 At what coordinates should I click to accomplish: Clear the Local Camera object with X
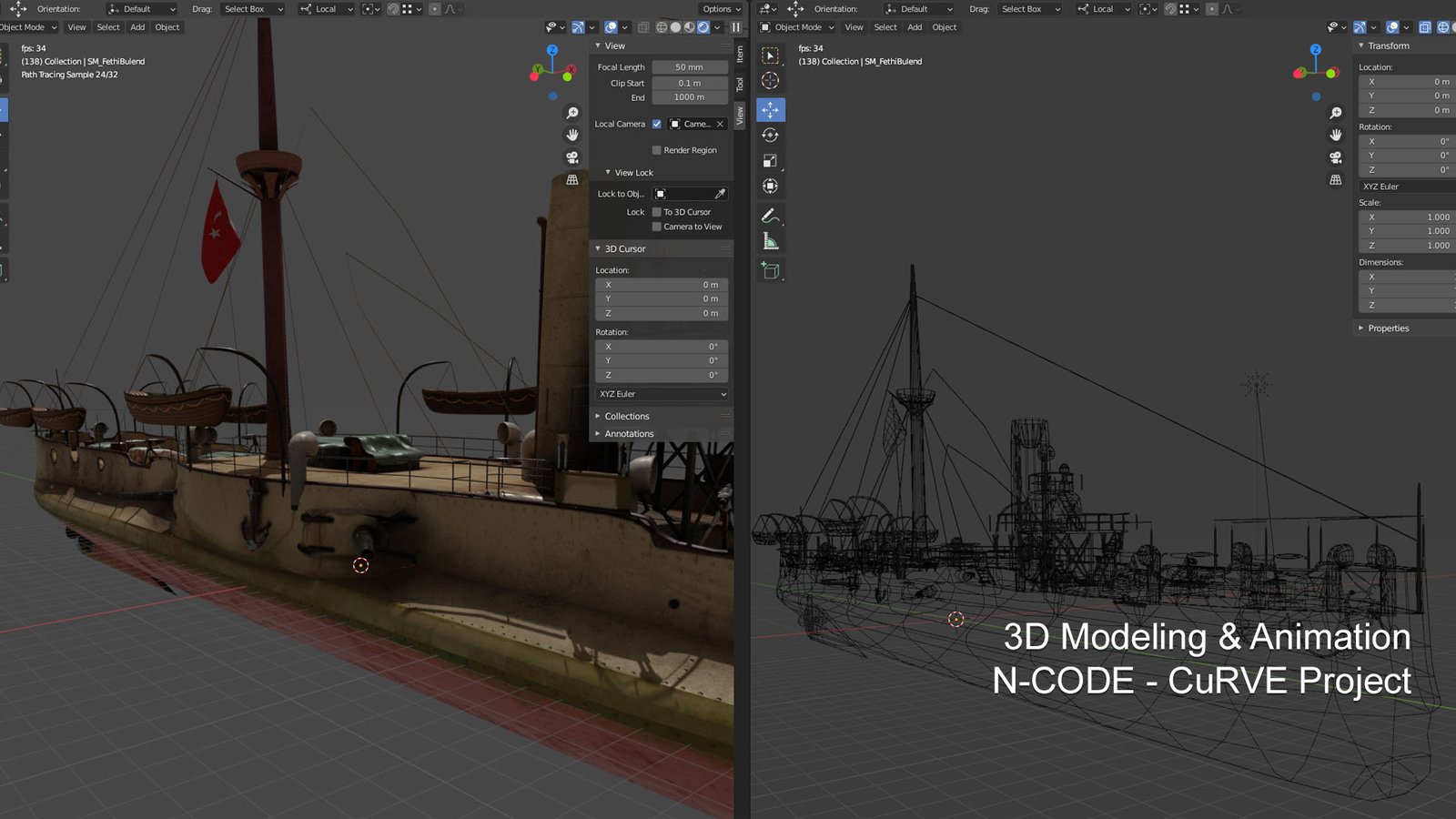(720, 124)
